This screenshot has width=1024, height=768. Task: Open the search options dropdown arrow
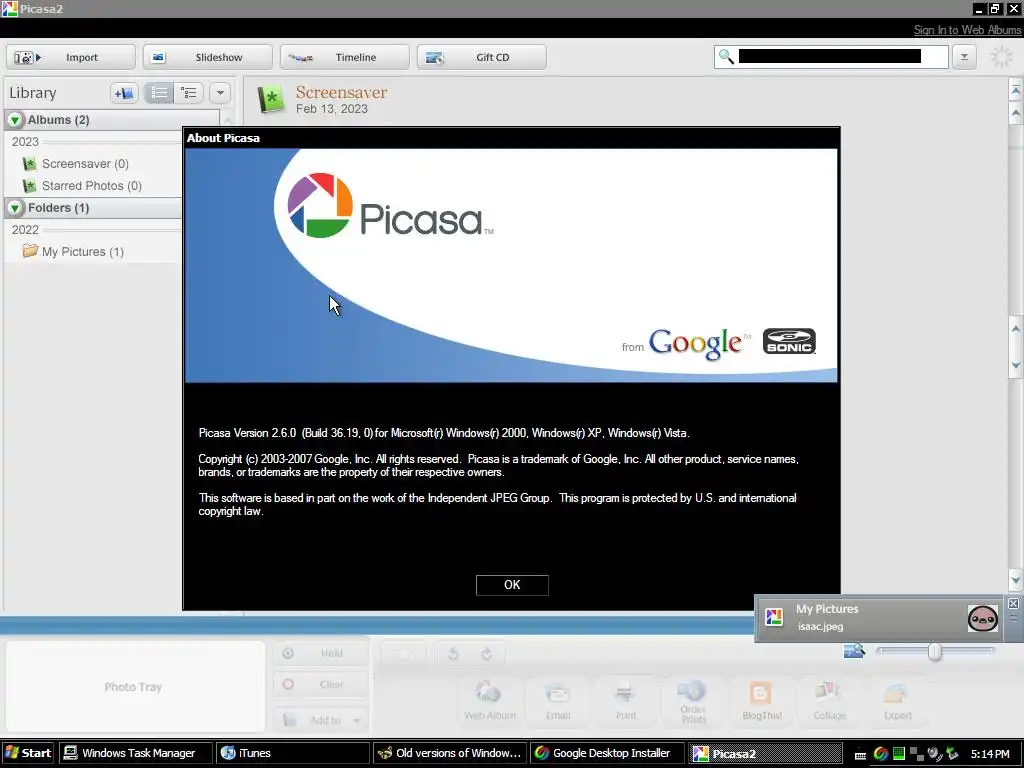click(x=964, y=57)
